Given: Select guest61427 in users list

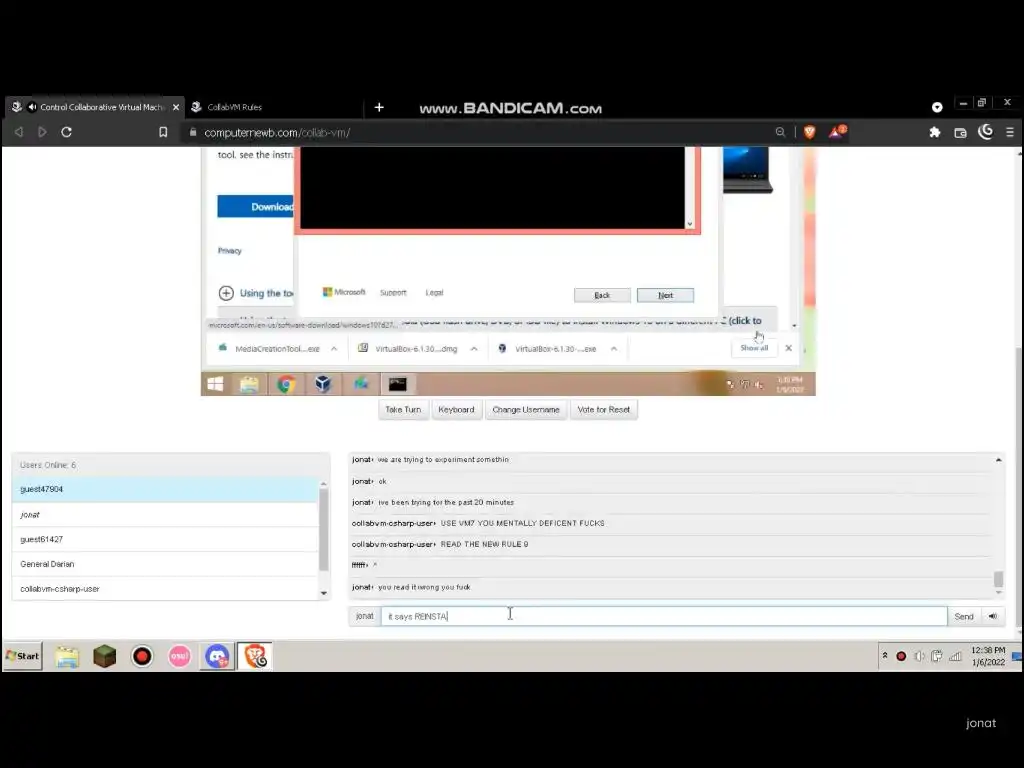Looking at the screenshot, I should coord(165,539).
